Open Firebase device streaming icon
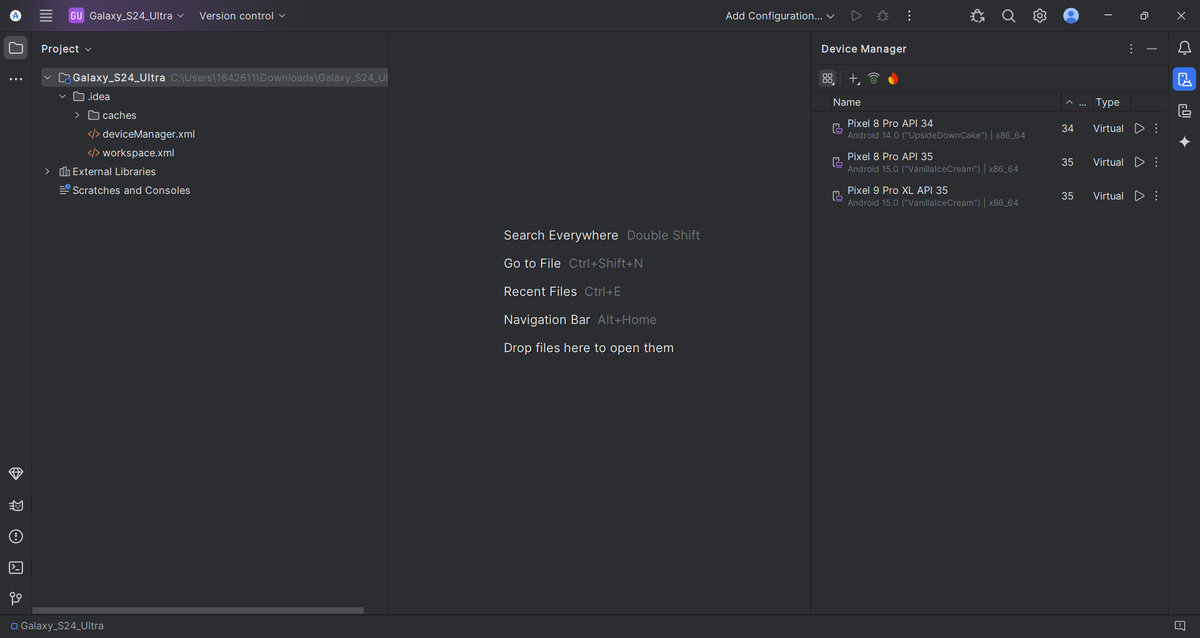 (x=893, y=78)
